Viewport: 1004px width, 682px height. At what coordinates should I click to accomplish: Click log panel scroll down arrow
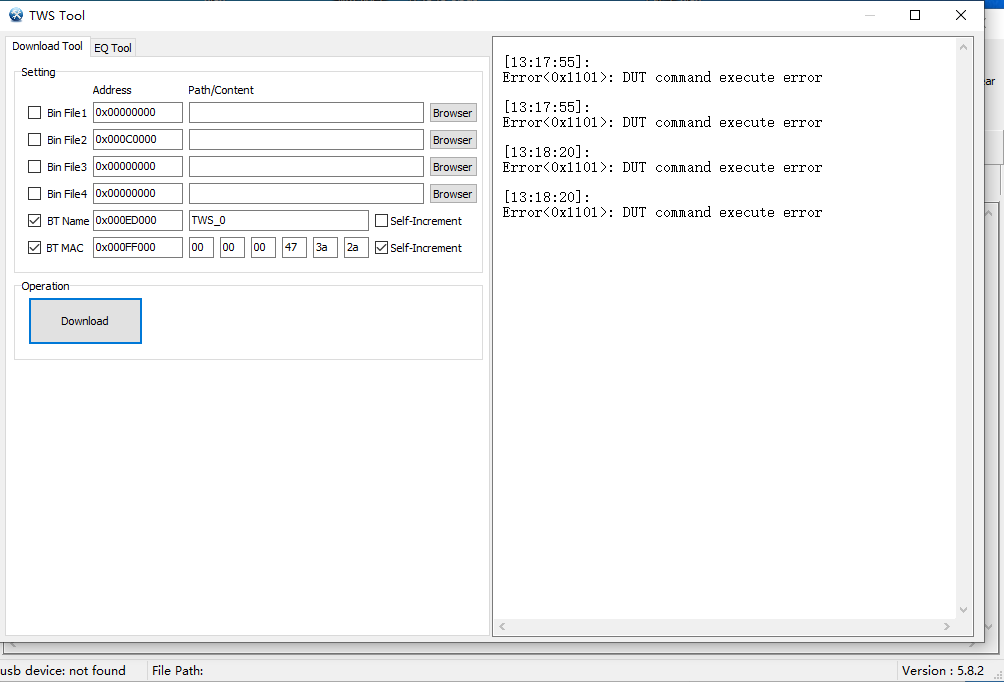pyautogui.click(x=964, y=610)
